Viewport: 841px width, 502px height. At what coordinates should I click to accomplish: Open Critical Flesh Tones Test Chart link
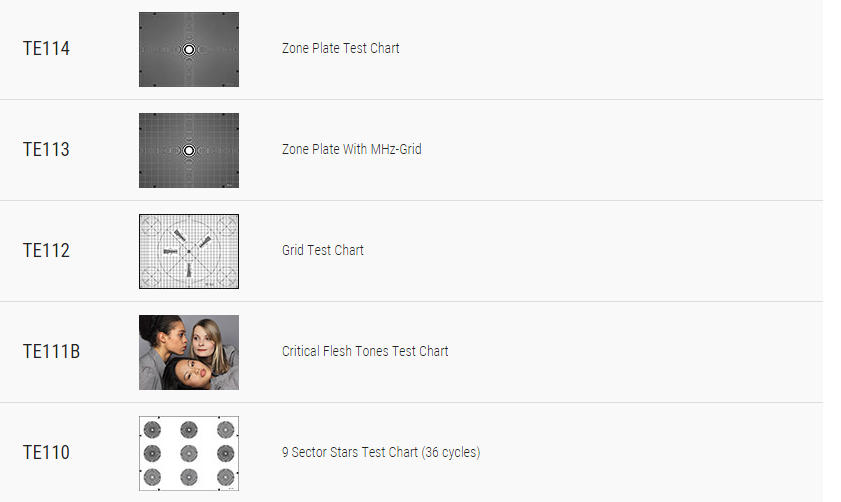(365, 351)
